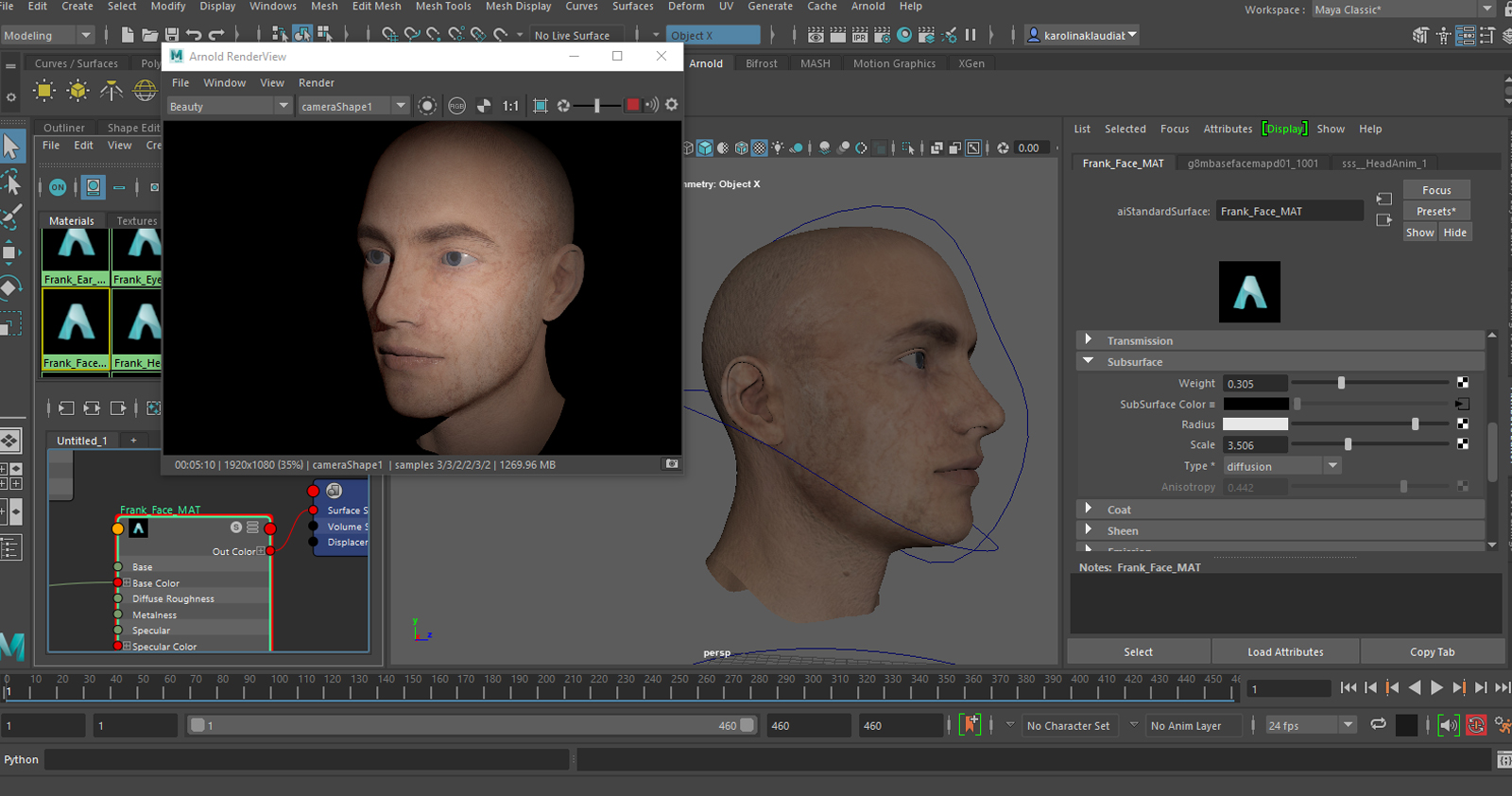Switch to the MASH shelf tab
The width and height of the screenshot is (1512, 796).
click(x=815, y=63)
